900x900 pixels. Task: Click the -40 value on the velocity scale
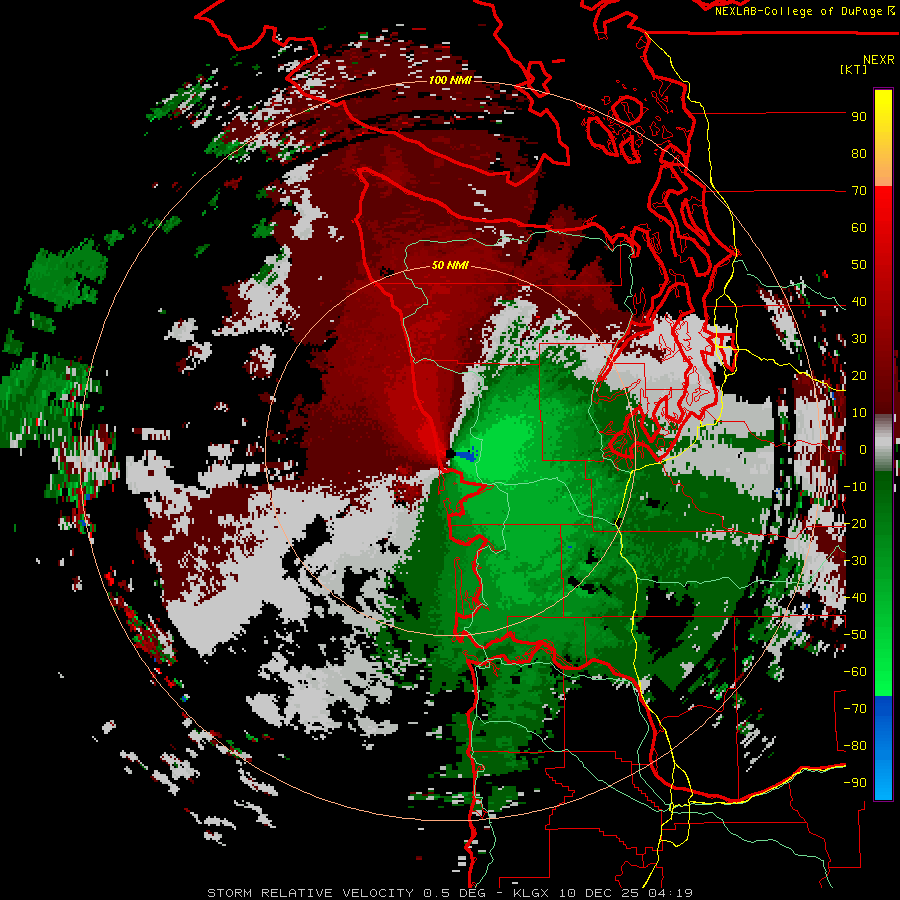[x=855, y=598]
